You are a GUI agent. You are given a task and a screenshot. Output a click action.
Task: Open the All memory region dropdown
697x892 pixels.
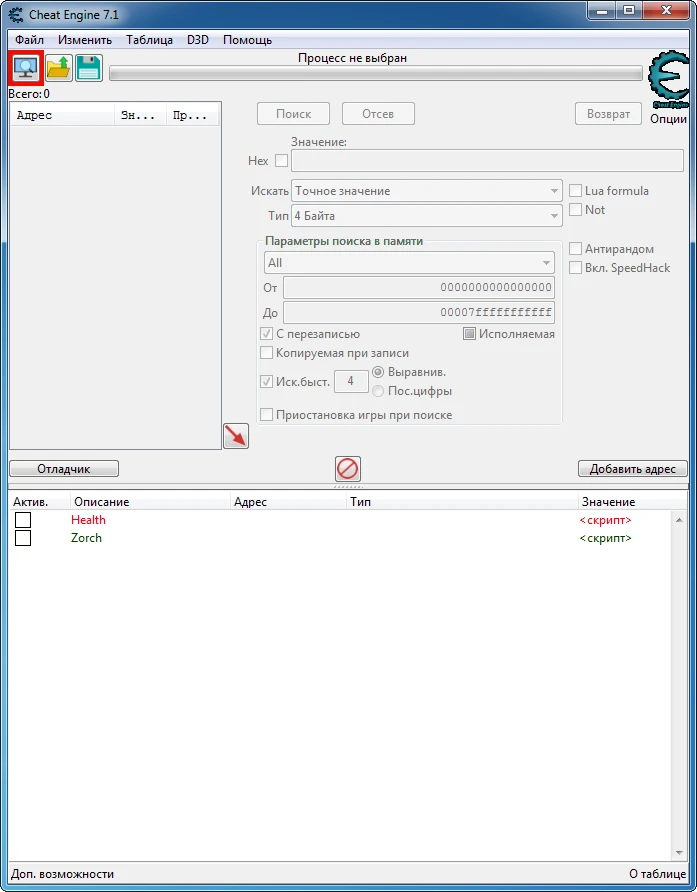coord(409,263)
